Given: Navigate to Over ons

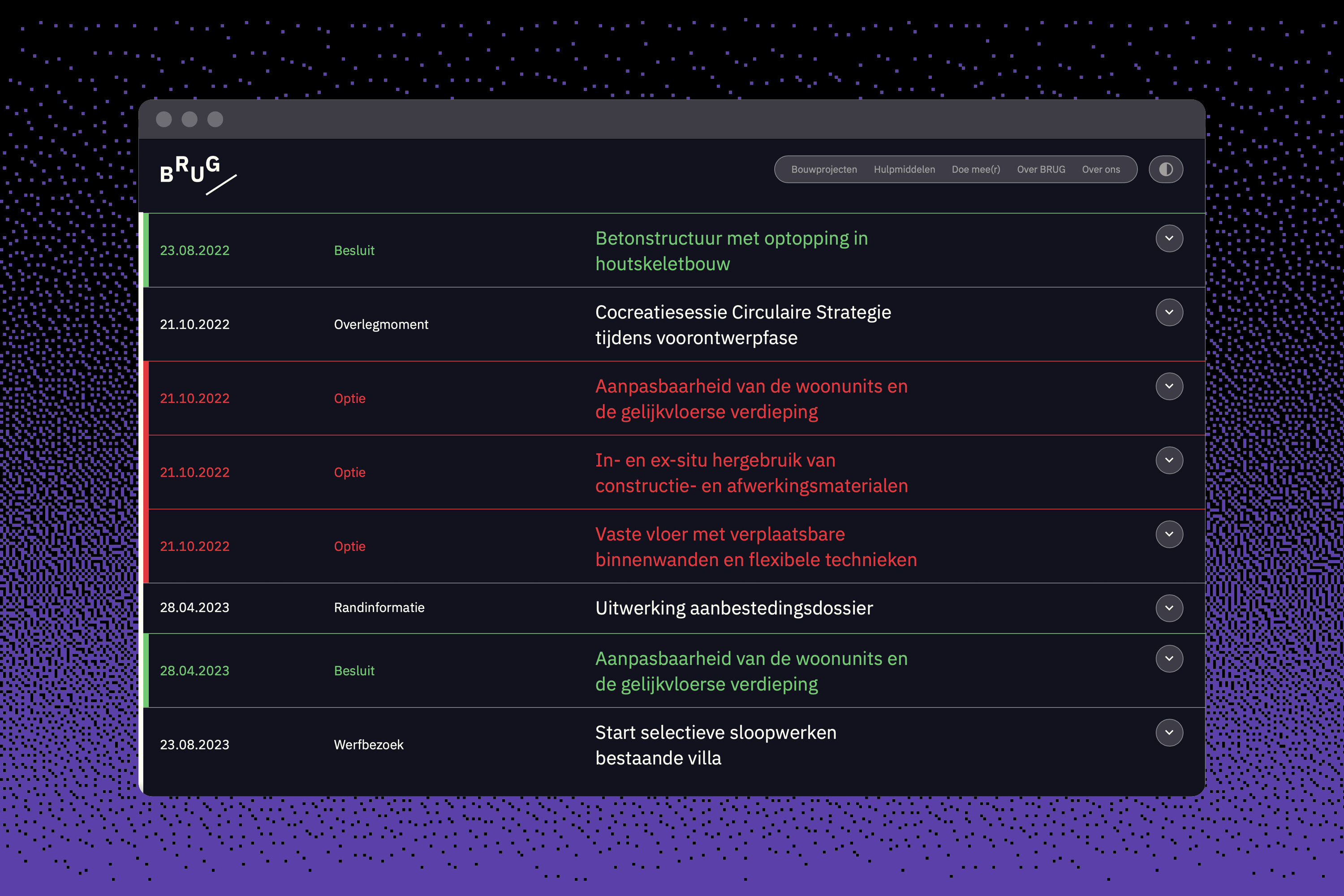Looking at the screenshot, I should tap(1101, 169).
